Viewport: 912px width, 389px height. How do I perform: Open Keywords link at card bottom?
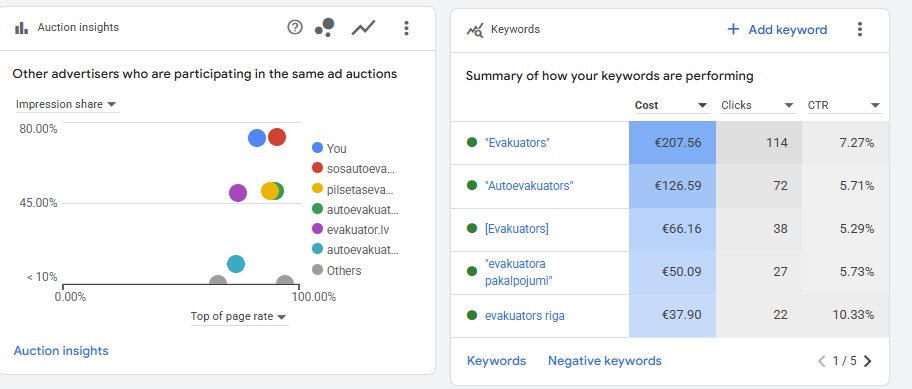point(496,361)
